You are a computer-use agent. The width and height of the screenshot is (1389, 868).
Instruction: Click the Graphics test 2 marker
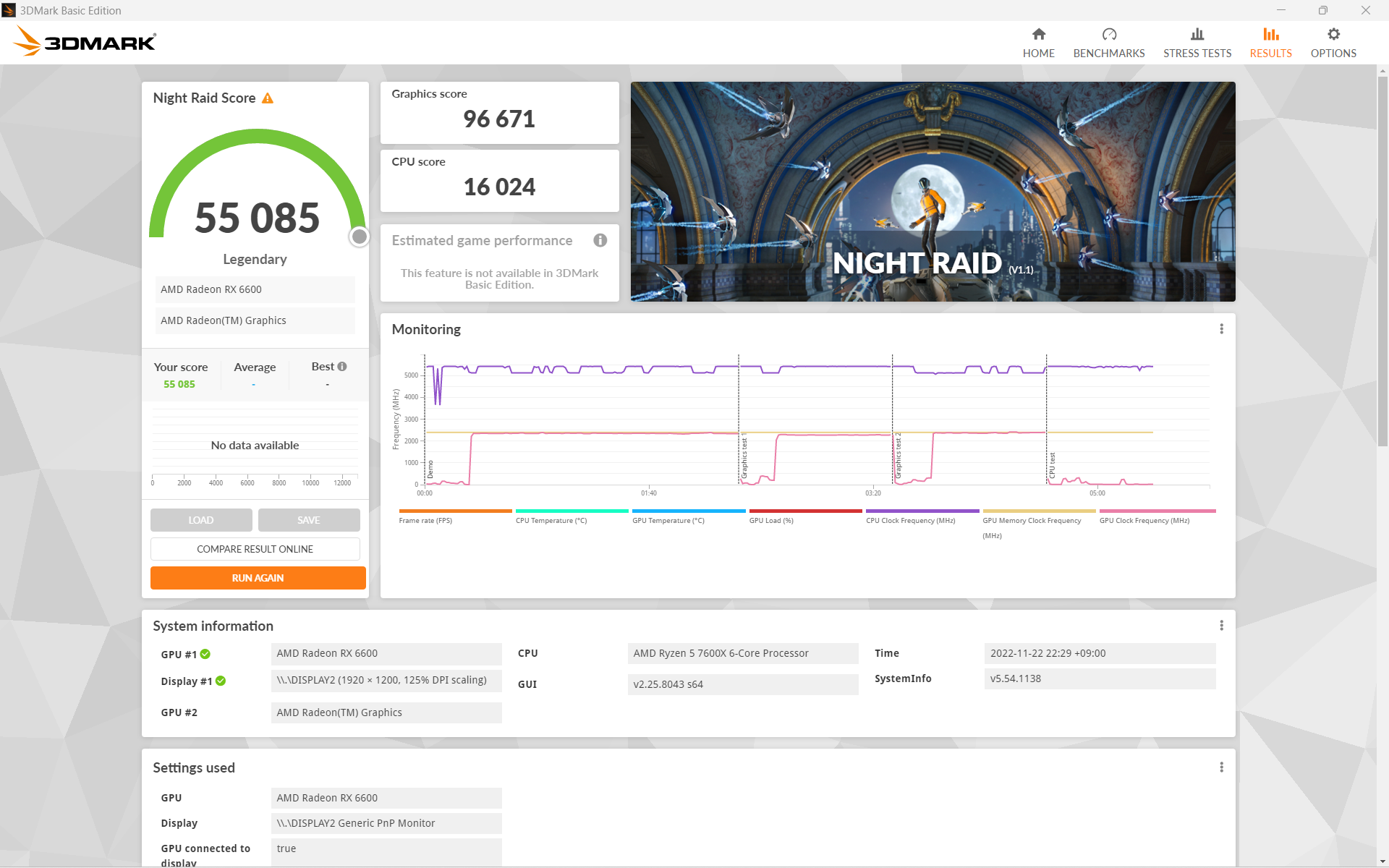898,456
